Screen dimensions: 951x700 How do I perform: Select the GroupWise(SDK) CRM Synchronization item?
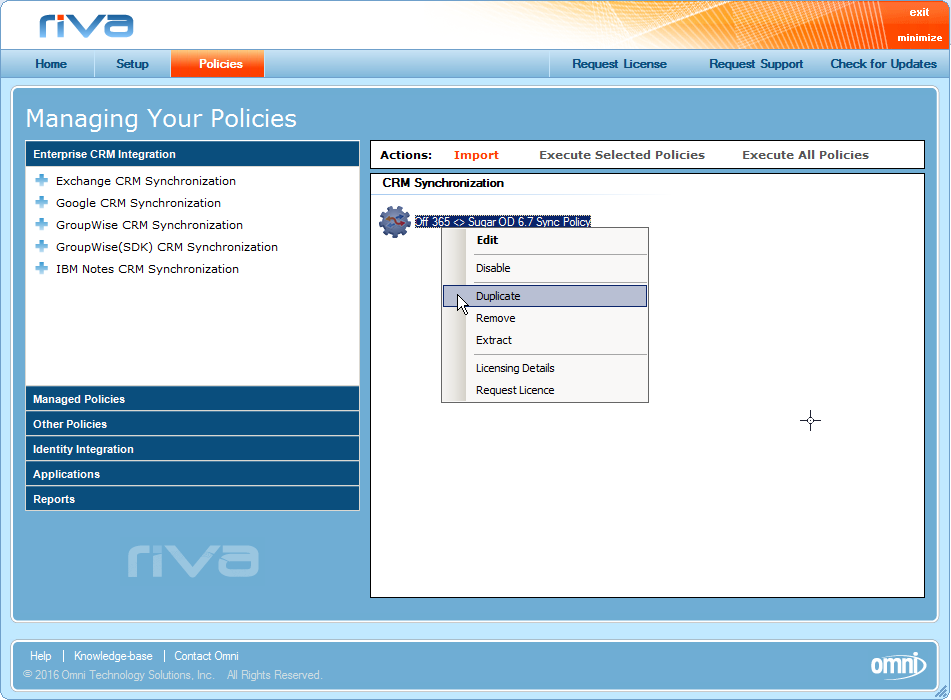[167, 247]
